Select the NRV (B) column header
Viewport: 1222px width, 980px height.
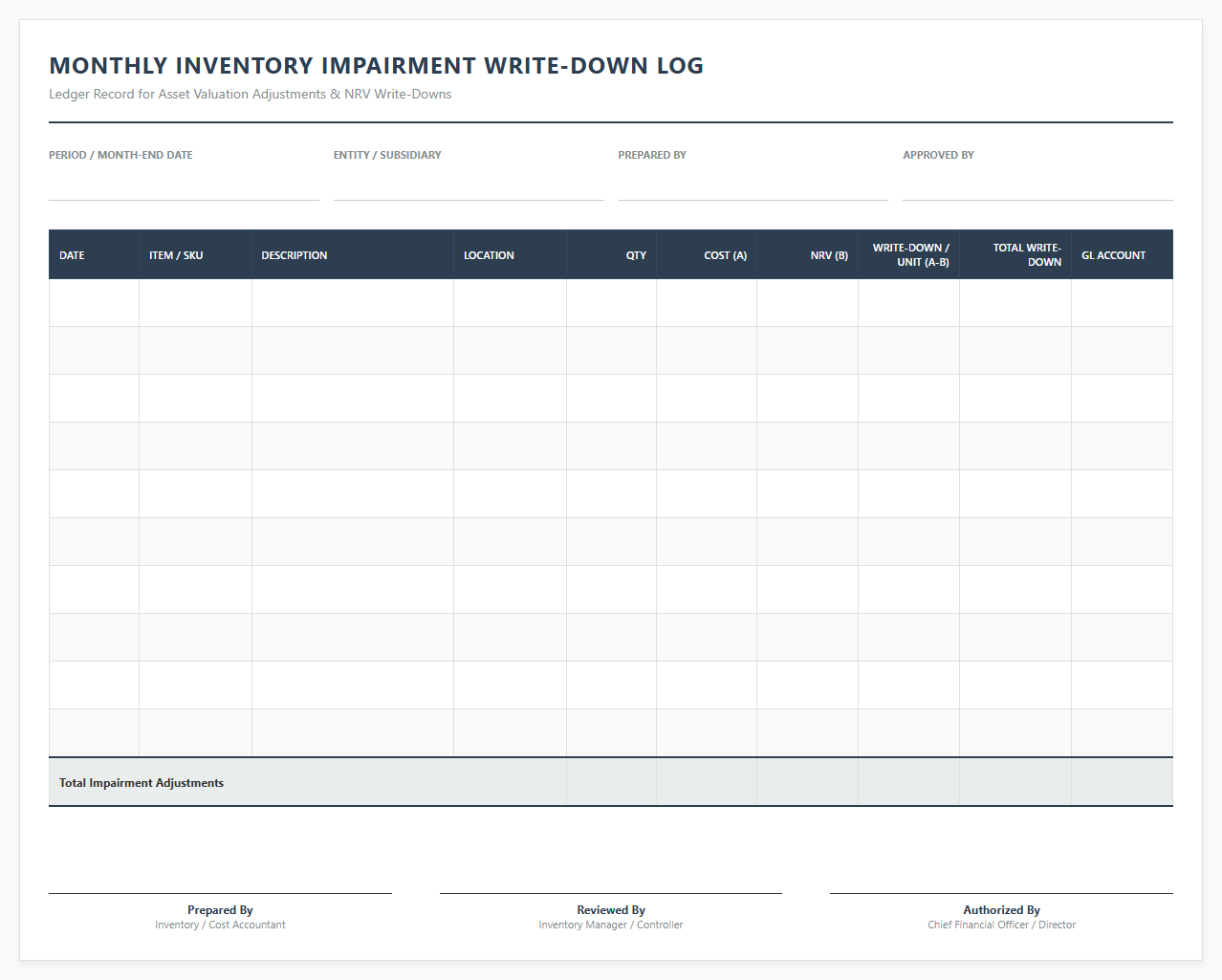click(x=808, y=255)
